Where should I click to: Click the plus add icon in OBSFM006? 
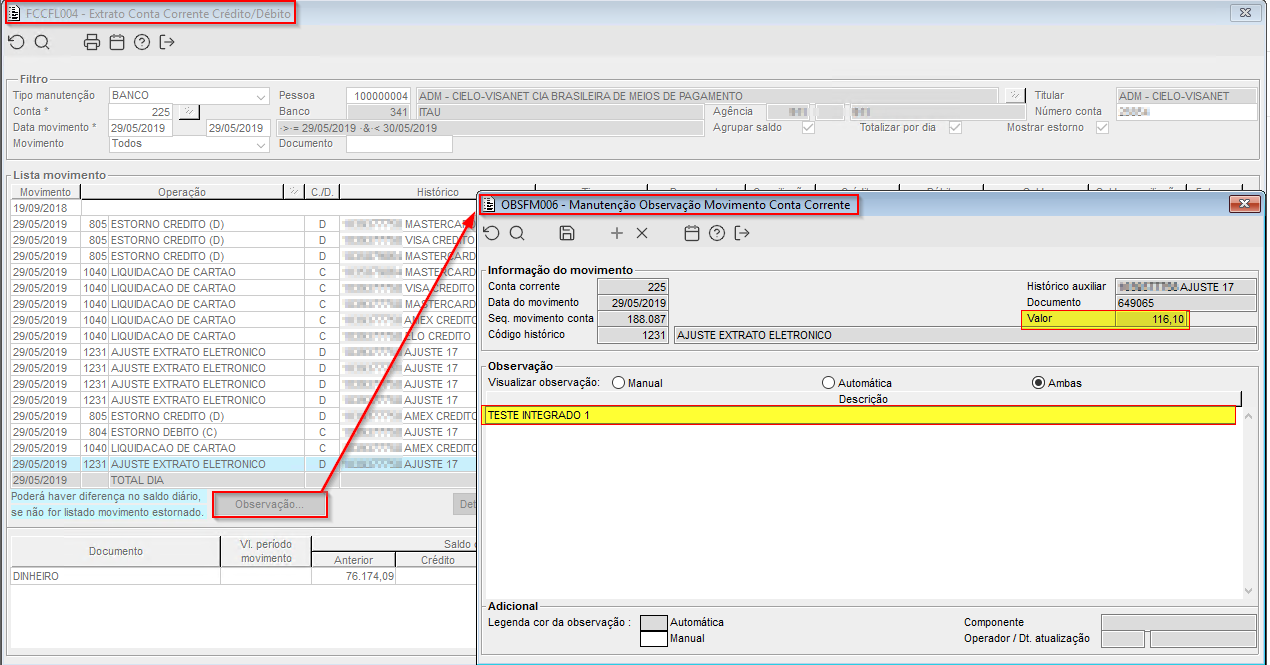[617, 233]
